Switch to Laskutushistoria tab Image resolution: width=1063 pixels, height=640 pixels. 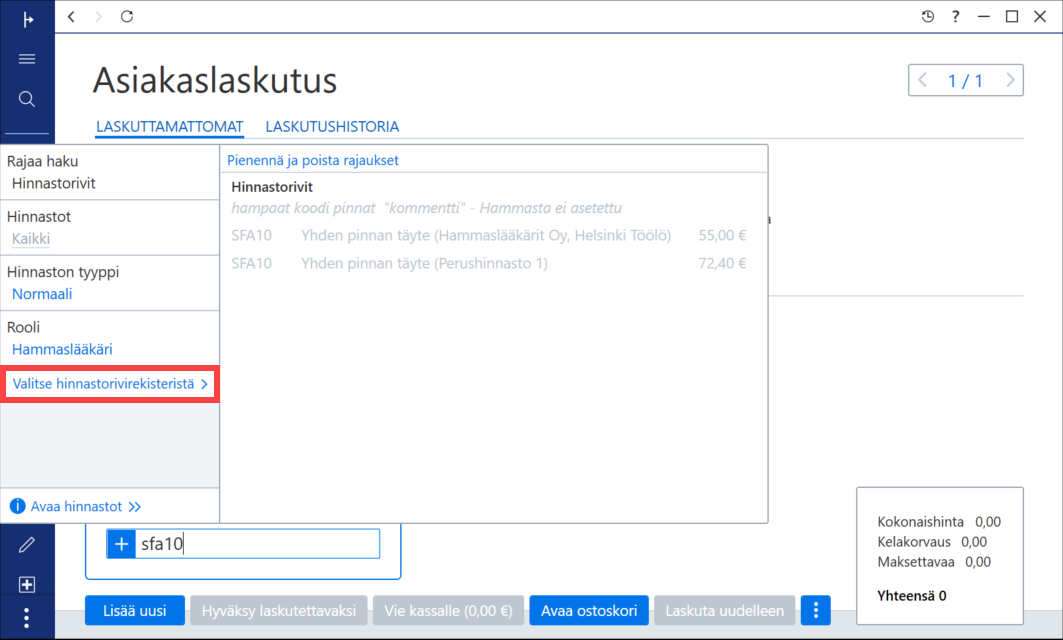pyautogui.click(x=332, y=127)
